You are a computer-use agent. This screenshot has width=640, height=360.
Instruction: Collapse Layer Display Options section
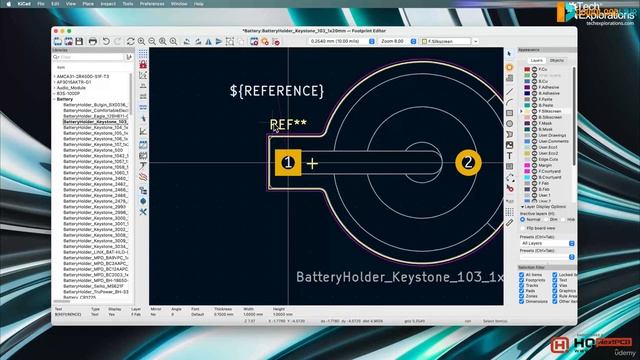click(x=522, y=207)
